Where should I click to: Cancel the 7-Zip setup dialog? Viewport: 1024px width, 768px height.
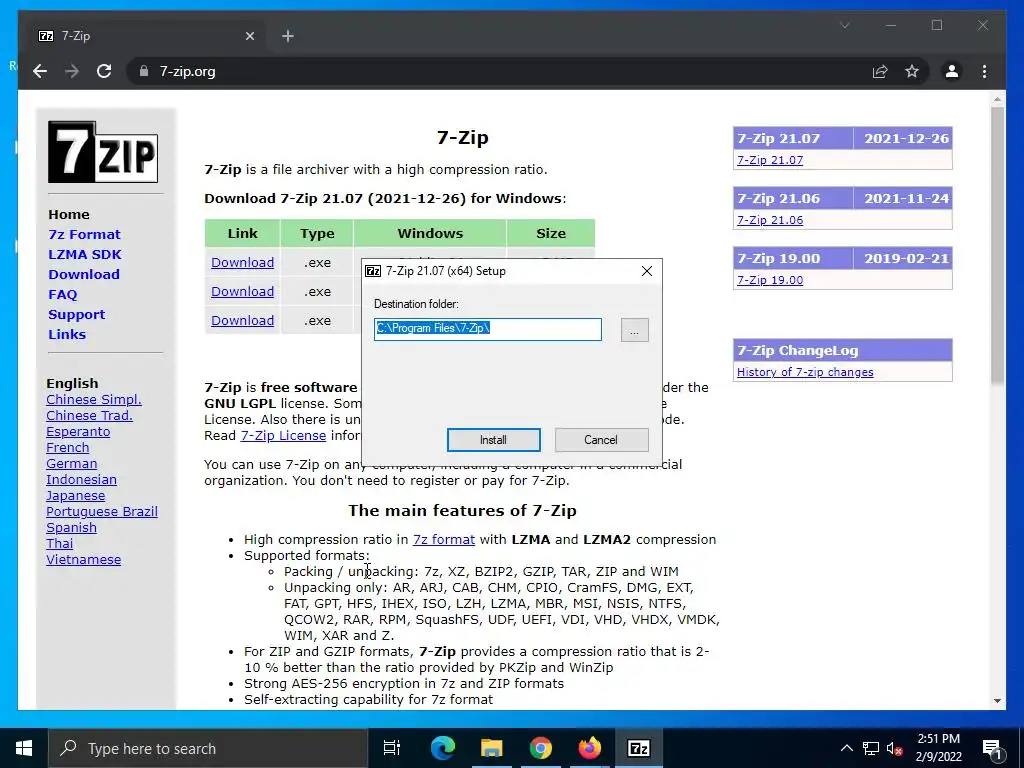coord(601,440)
